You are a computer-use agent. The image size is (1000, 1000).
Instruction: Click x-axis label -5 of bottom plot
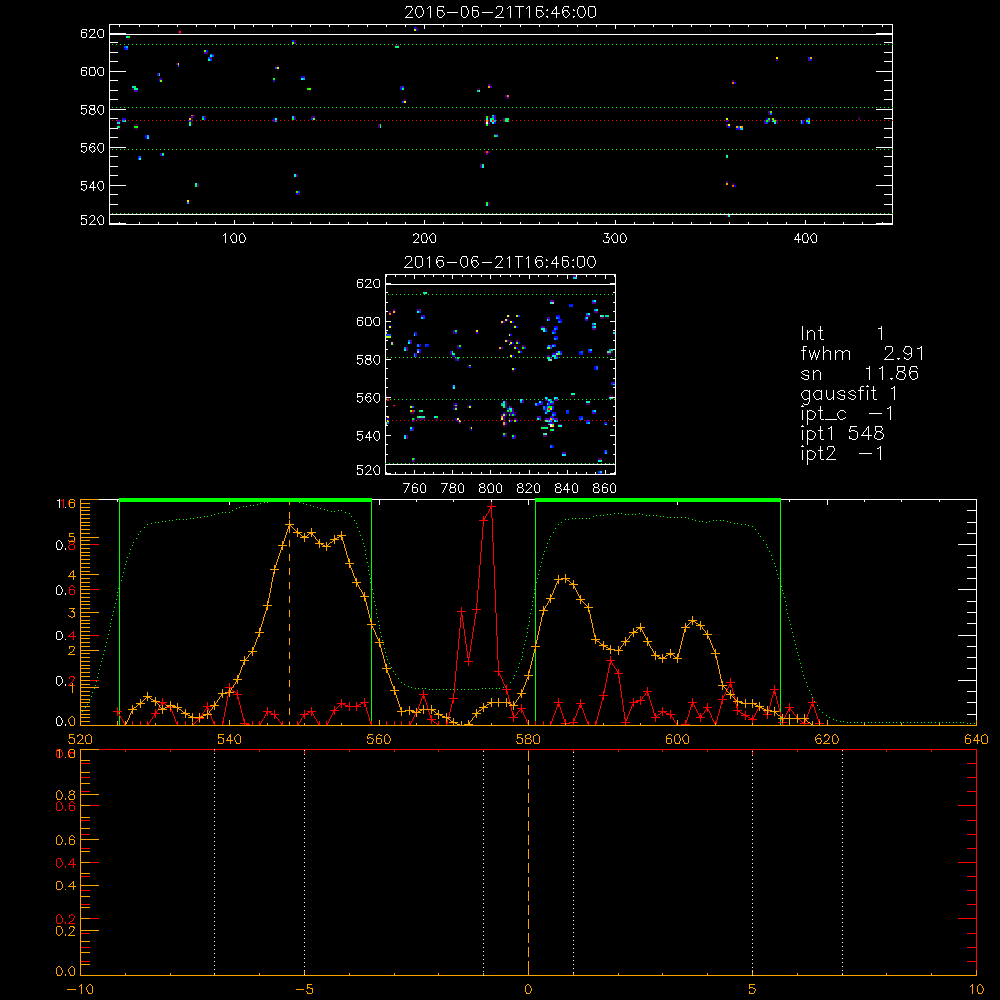click(x=305, y=989)
